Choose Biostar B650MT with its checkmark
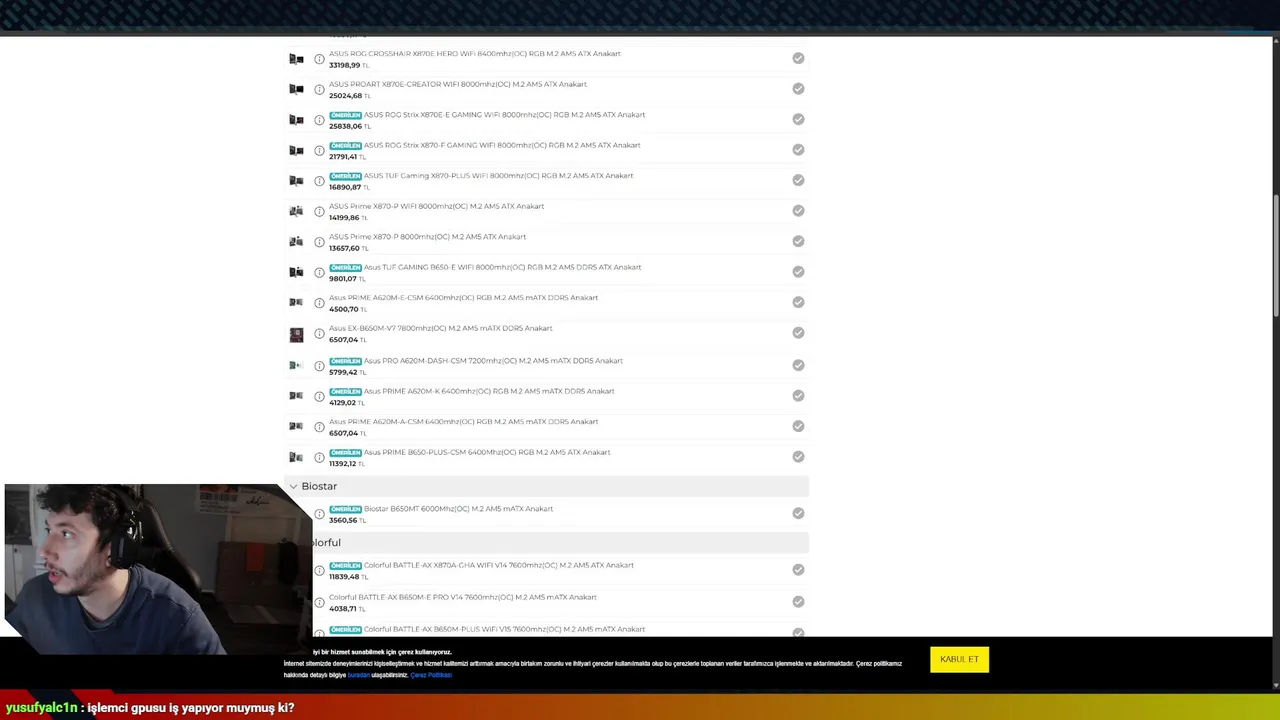This screenshot has width=1280, height=720. 798,513
